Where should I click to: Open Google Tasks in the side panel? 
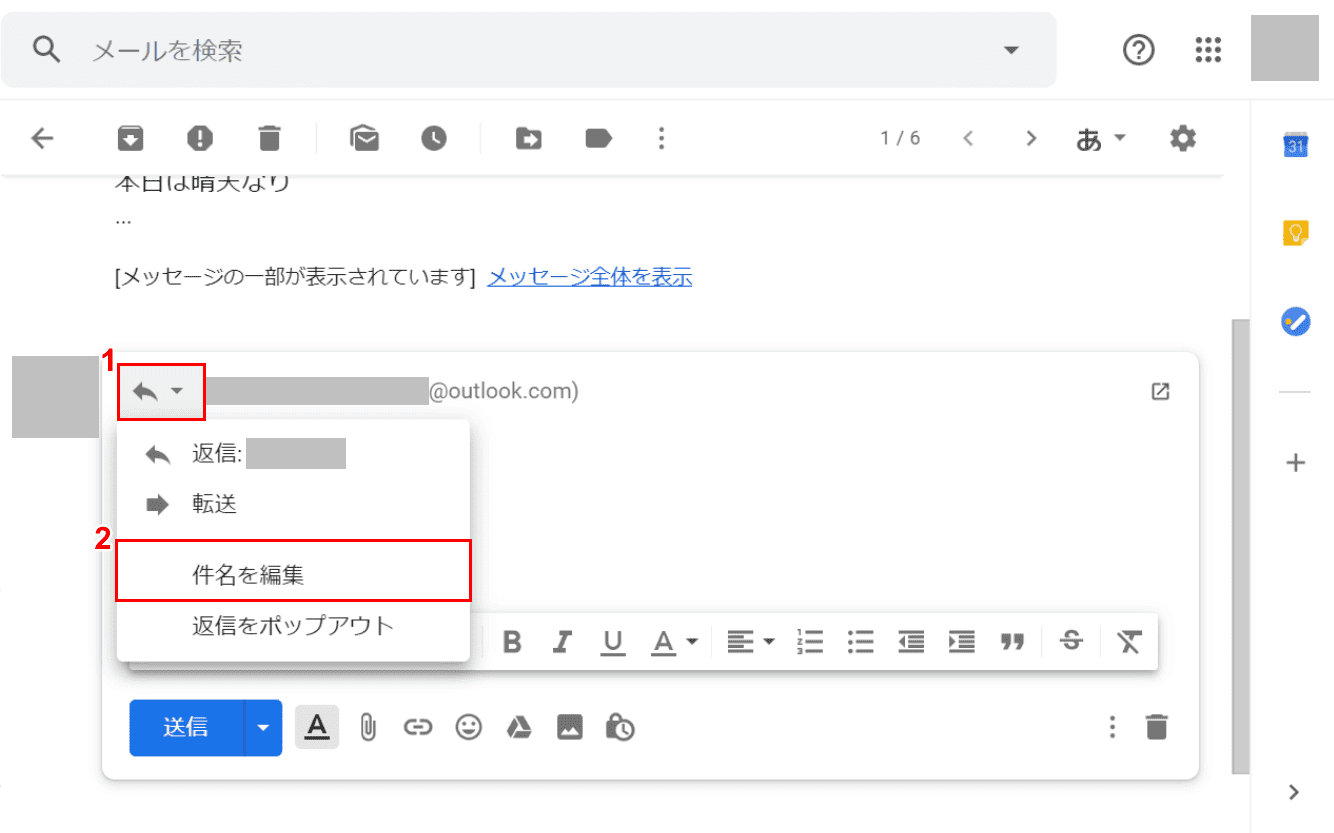coord(1296,322)
